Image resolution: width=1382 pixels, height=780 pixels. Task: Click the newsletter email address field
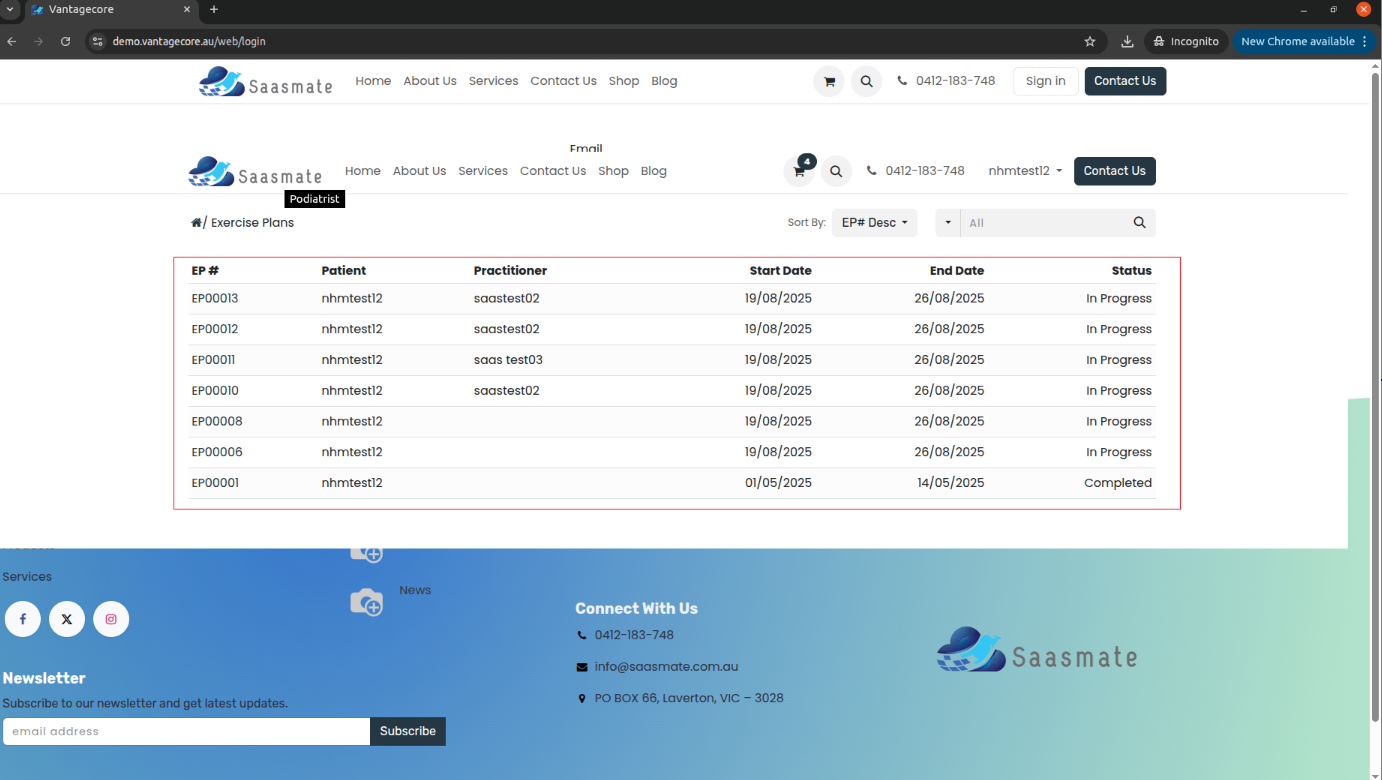point(186,731)
